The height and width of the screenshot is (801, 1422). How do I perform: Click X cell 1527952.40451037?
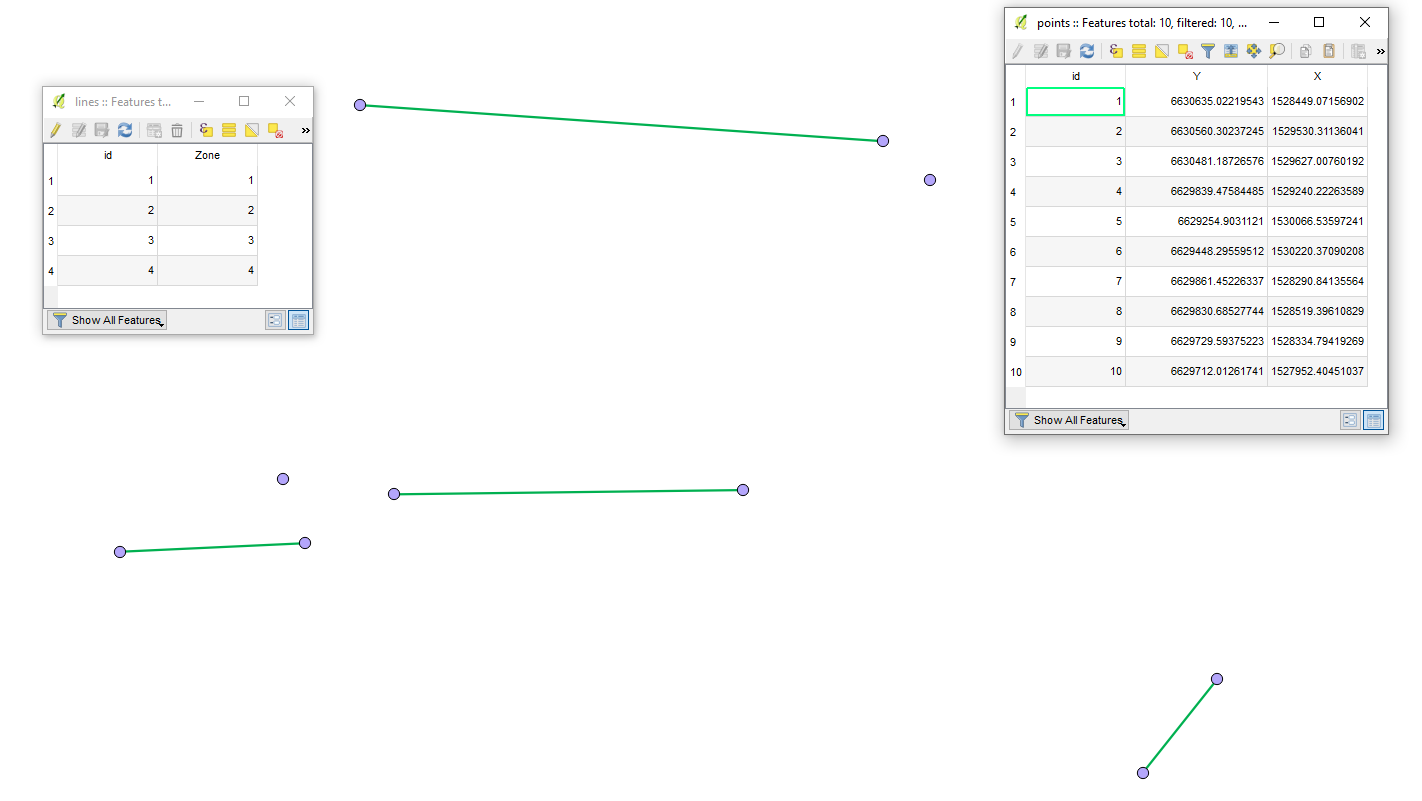pos(1318,372)
